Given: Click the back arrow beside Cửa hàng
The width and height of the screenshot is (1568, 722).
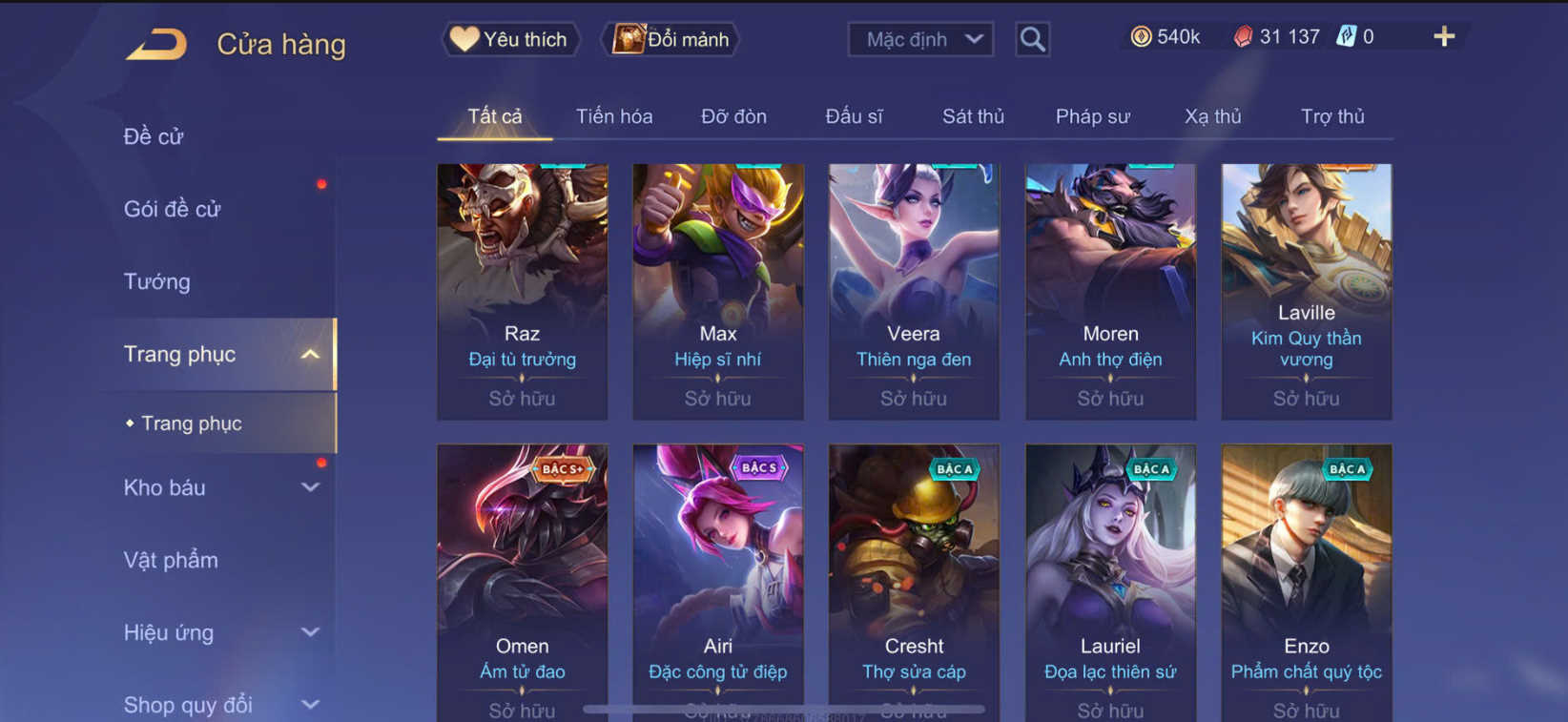Looking at the screenshot, I should 157,44.
